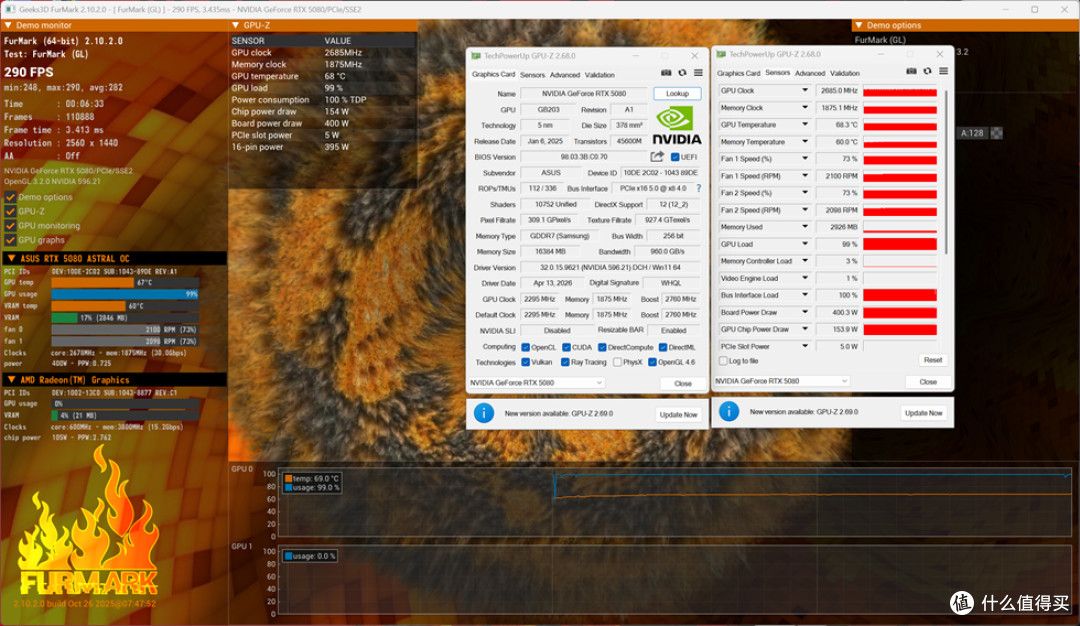Click Close button in Graphics Card window
The image size is (1080, 626).
click(683, 384)
